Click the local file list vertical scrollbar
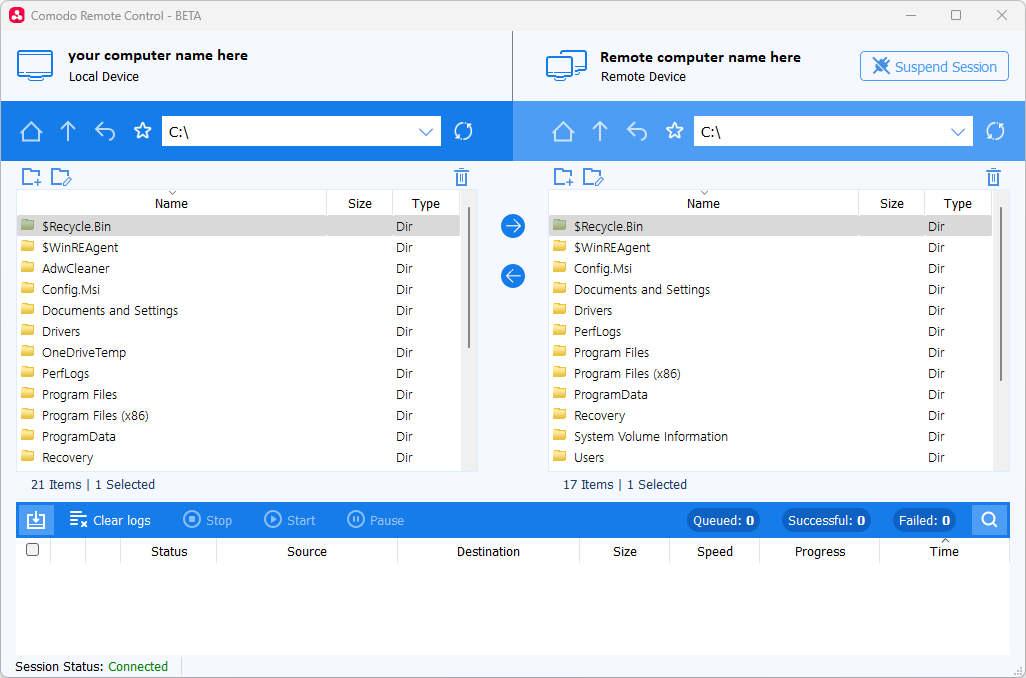This screenshot has height=678, width=1026. coord(469,280)
